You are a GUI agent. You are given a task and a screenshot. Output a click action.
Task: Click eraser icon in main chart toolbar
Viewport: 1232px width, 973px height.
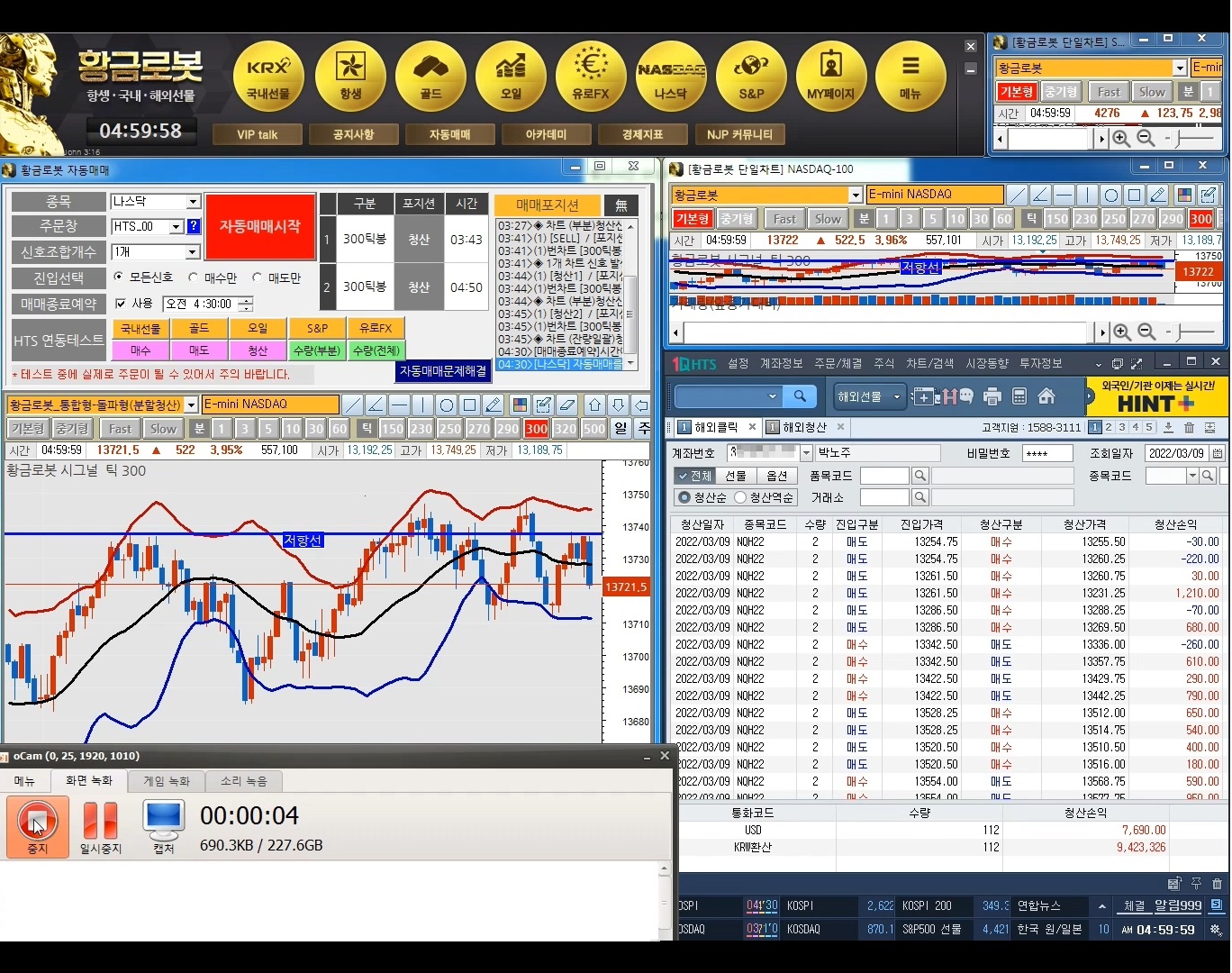pos(566,405)
